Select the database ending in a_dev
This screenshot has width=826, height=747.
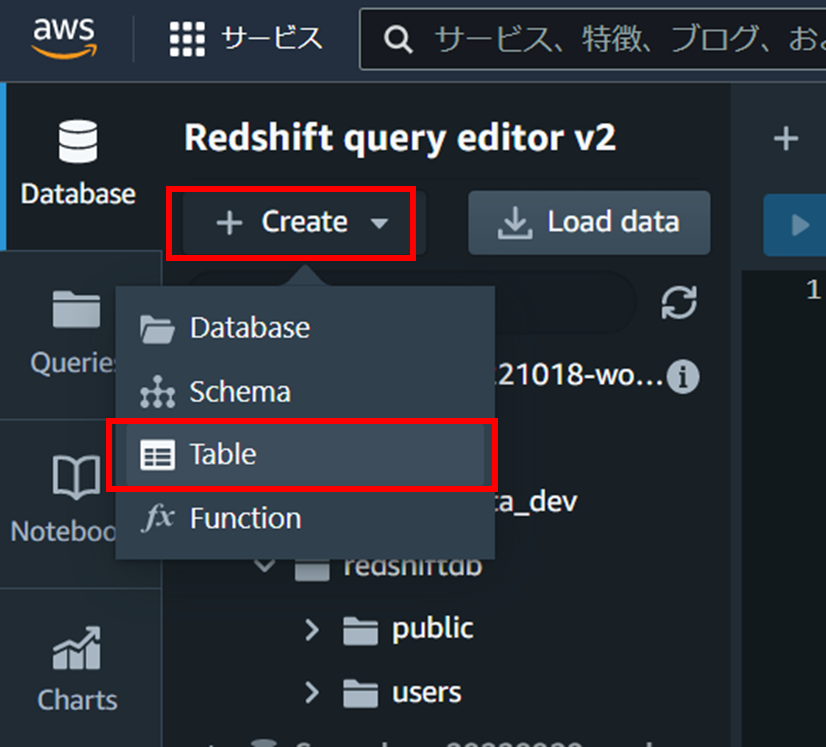536,502
